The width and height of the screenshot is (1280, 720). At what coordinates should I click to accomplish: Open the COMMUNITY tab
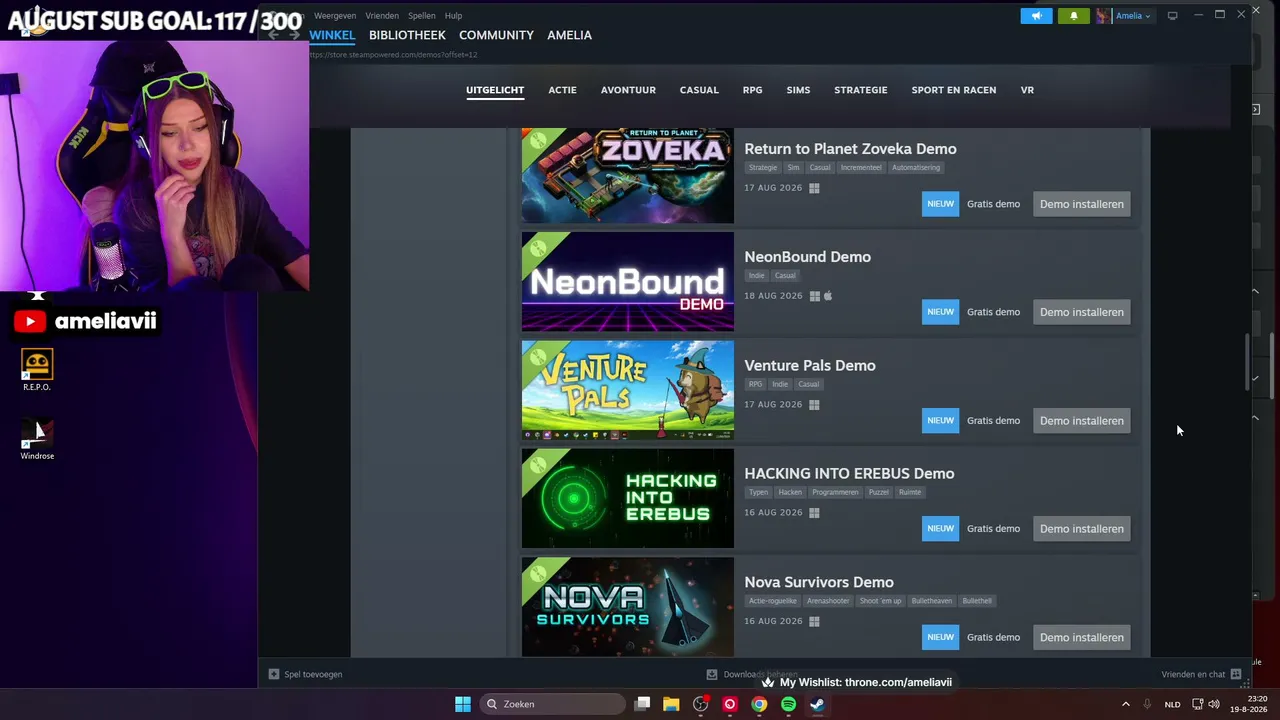496,35
